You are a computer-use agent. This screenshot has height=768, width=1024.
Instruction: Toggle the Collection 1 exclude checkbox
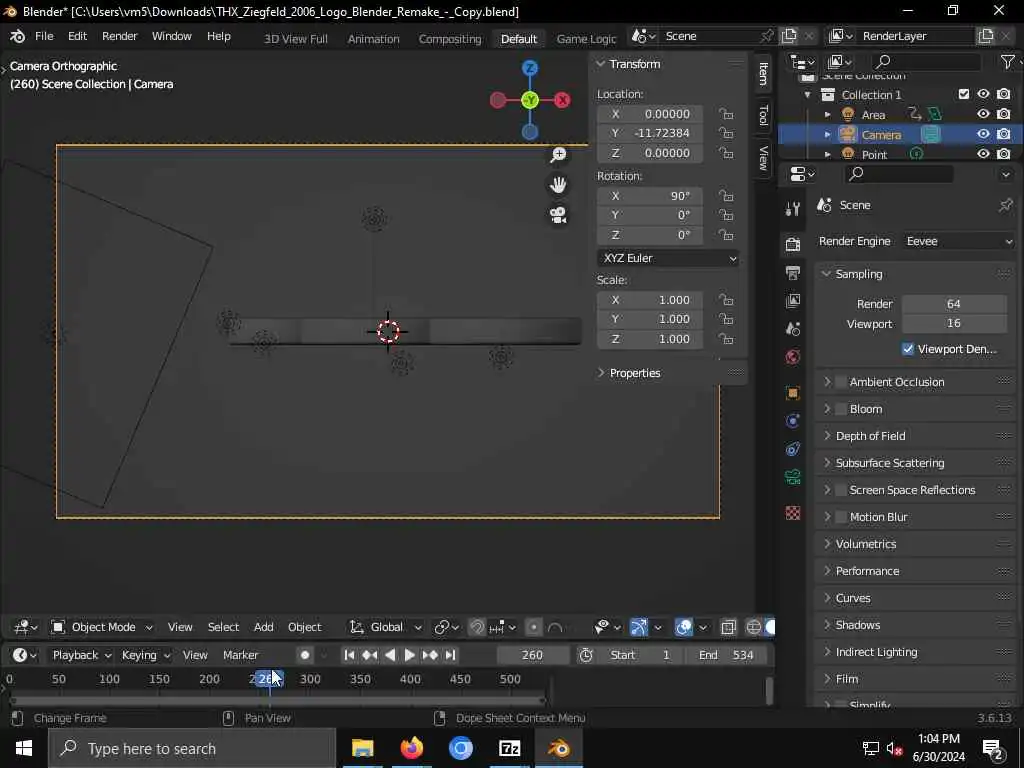coord(963,94)
